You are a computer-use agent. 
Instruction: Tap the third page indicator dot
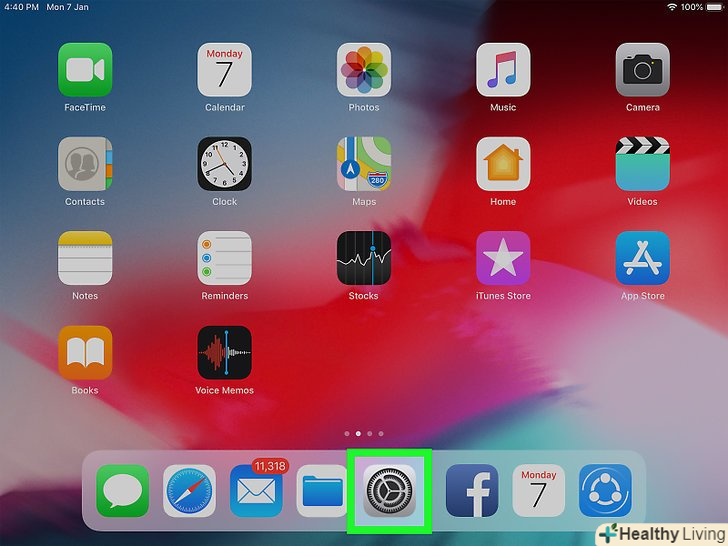(x=370, y=434)
